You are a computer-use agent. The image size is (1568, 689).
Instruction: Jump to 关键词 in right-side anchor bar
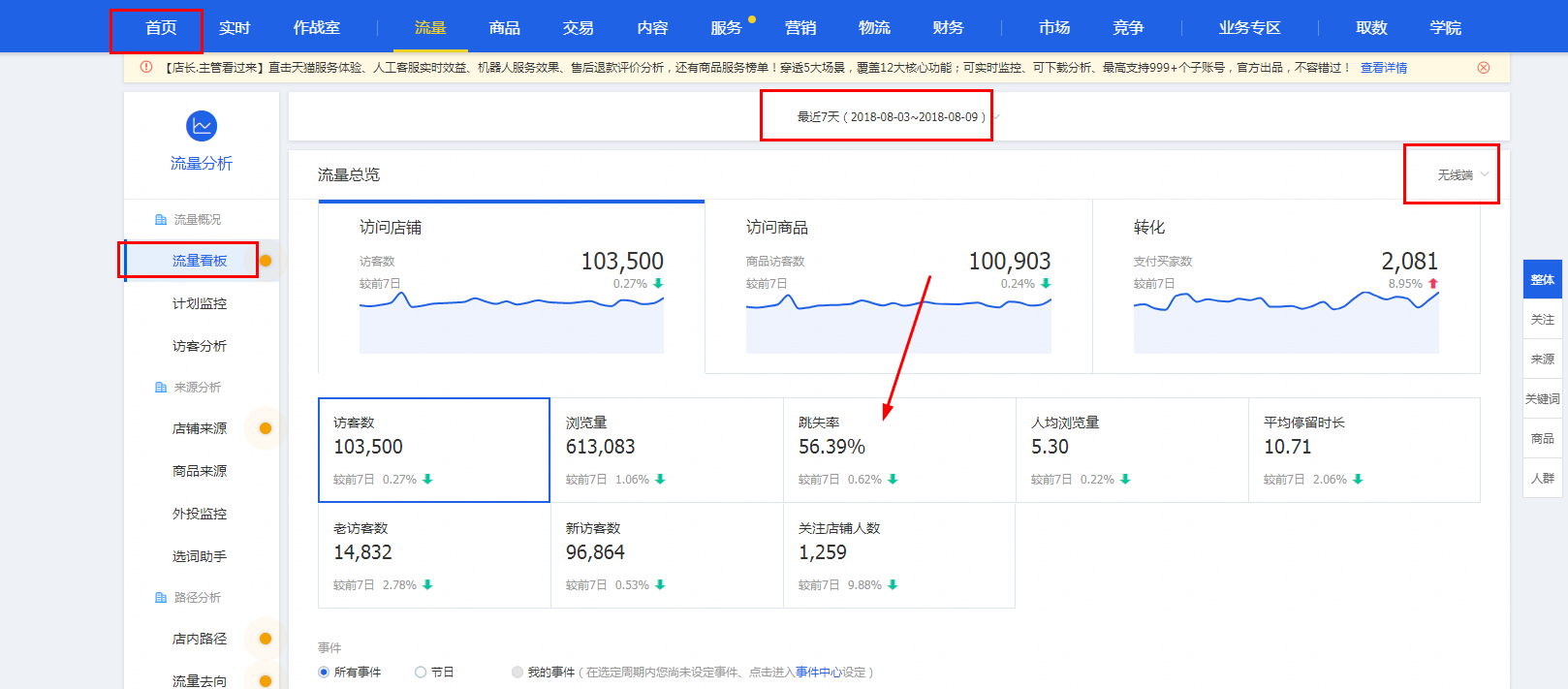point(1543,398)
